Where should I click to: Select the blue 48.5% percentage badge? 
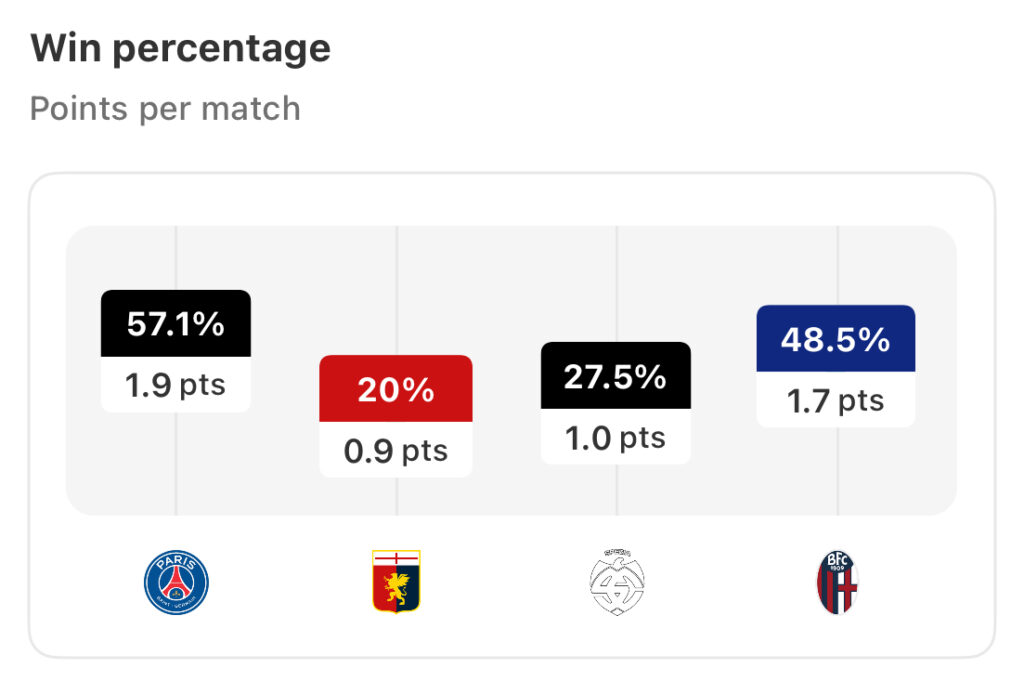pyautogui.click(x=836, y=338)
